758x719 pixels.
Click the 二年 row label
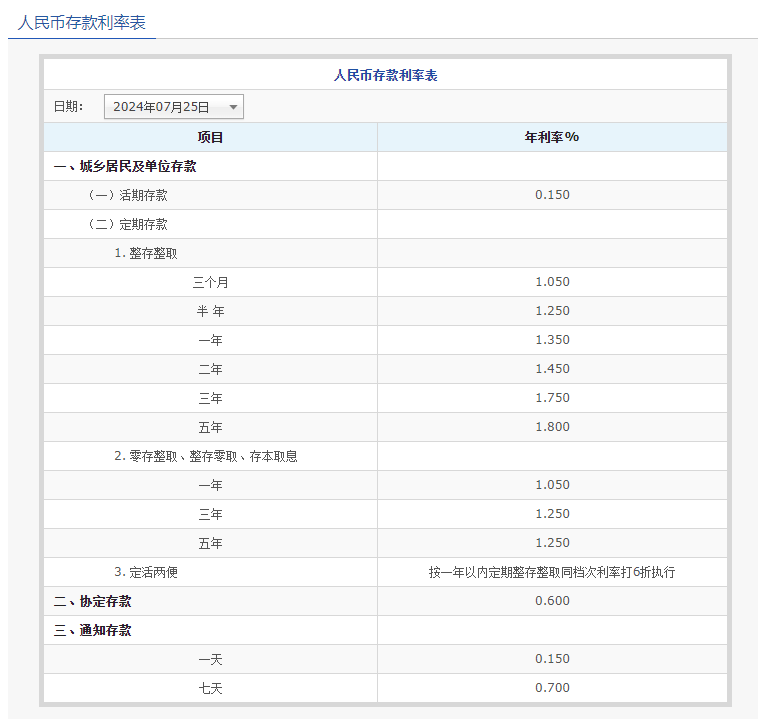coord(210,369)
